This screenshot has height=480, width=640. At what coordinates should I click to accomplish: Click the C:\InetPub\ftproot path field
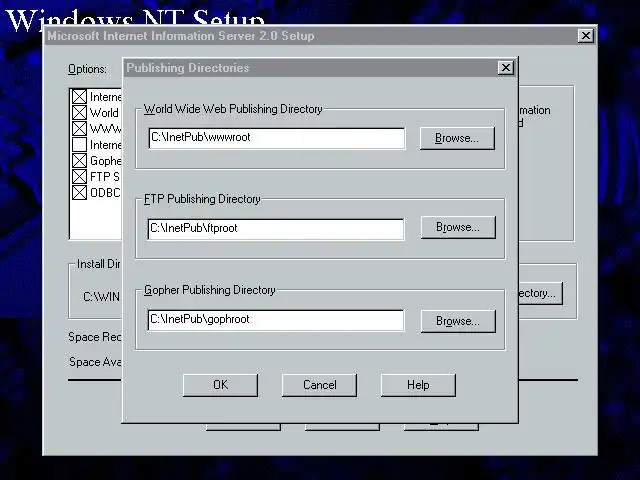276,229
